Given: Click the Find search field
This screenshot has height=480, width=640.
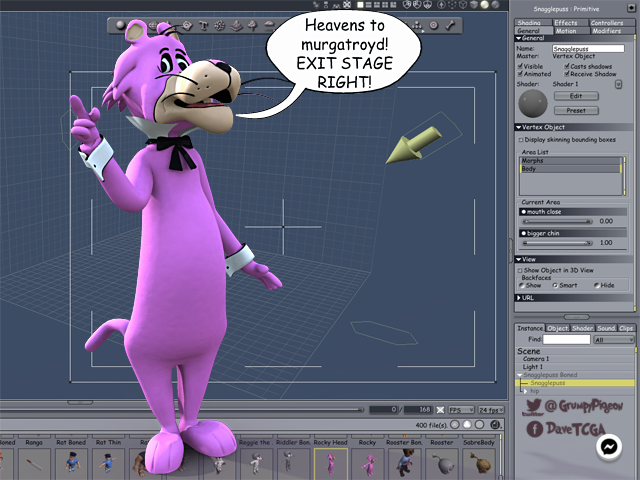Looking at the screenshot, I should pos(567,339).
